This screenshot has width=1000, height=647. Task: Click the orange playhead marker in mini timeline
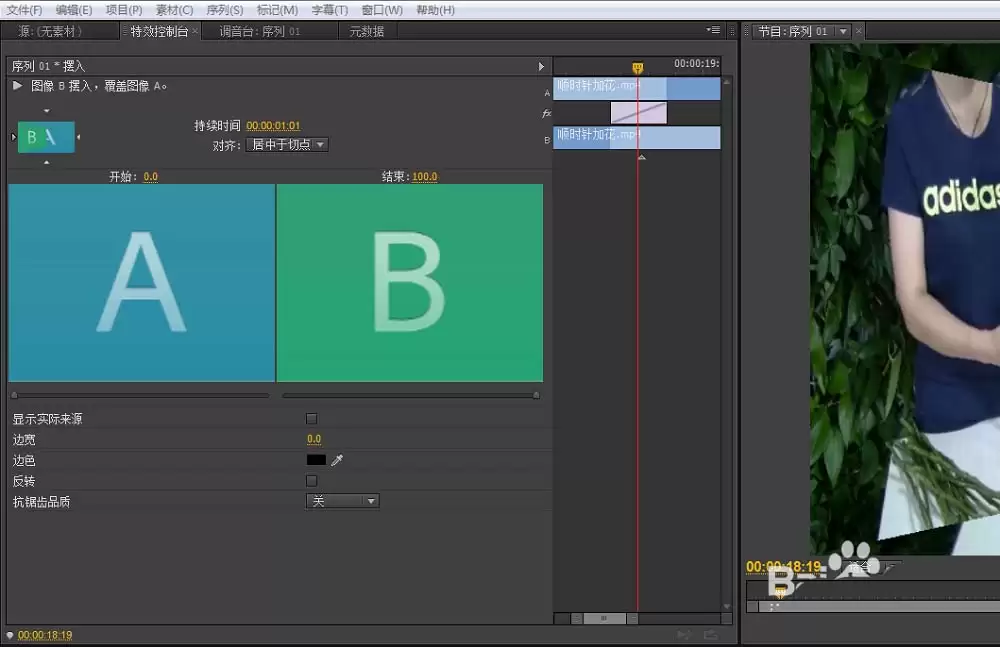tap(637, 68)
